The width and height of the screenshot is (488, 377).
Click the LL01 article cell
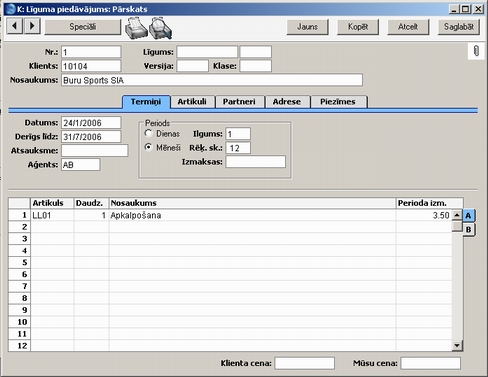tap(52, 215)
